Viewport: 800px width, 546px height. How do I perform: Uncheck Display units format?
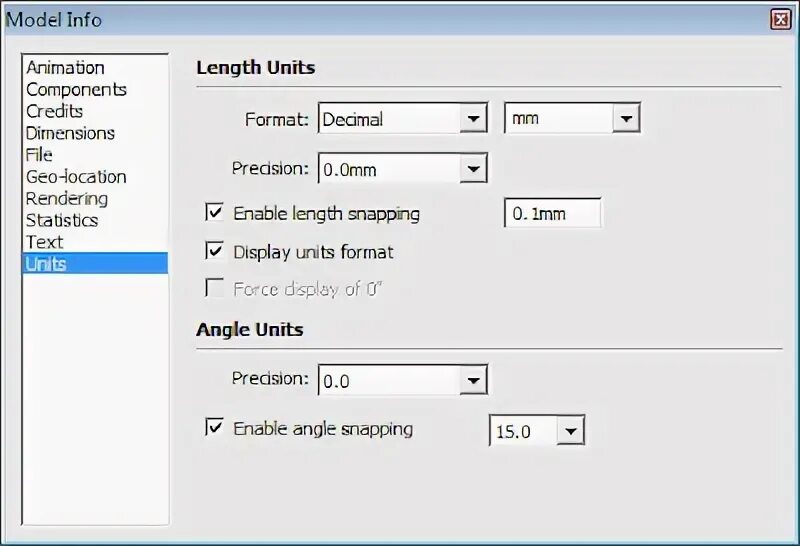point(214,250)
